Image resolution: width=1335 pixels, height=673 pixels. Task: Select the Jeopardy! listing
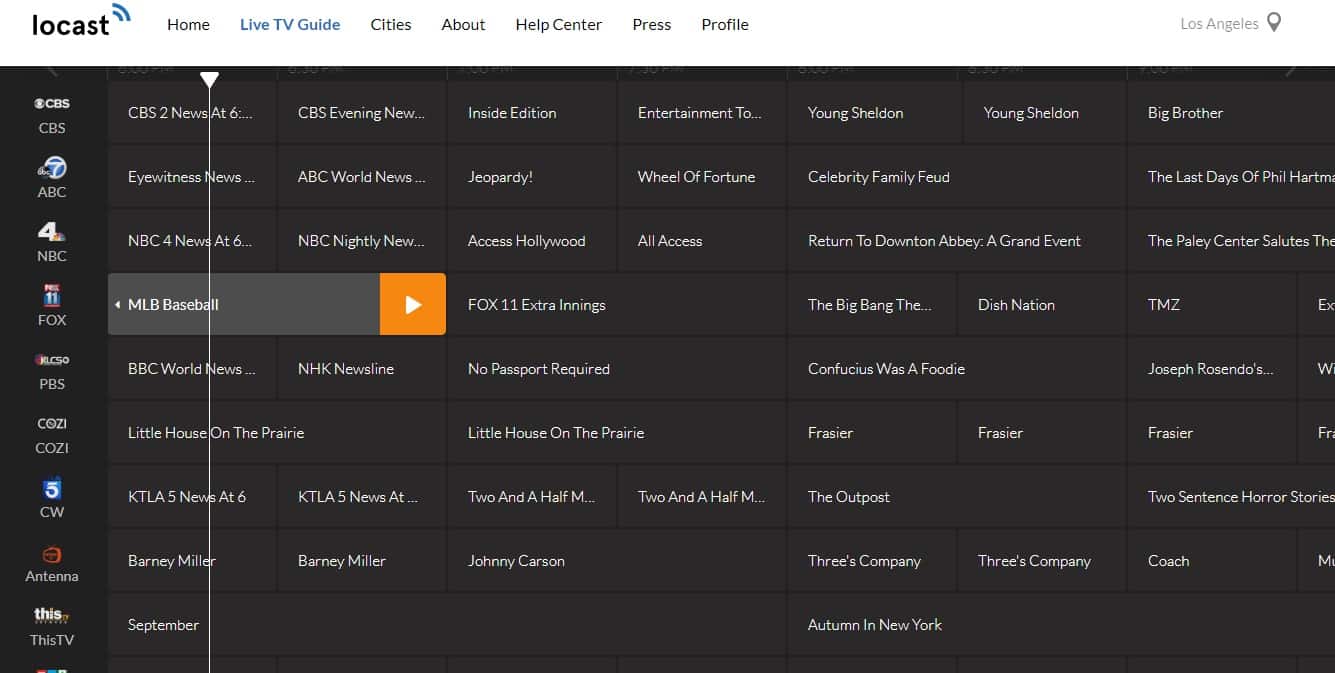click(532, 177)
